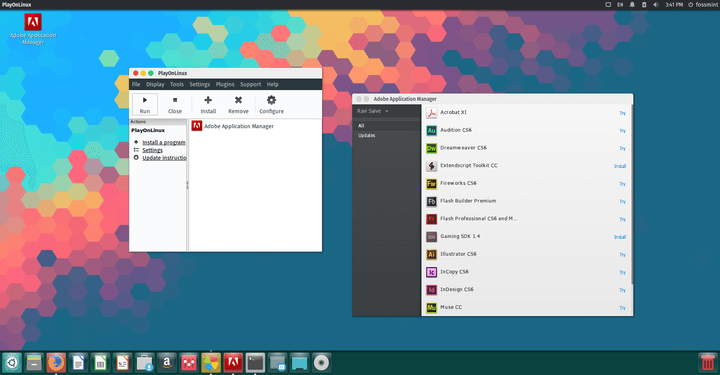Open the file manager icon in dock
Viewport: 720px width, 375px height.
[x=34, y=363]
